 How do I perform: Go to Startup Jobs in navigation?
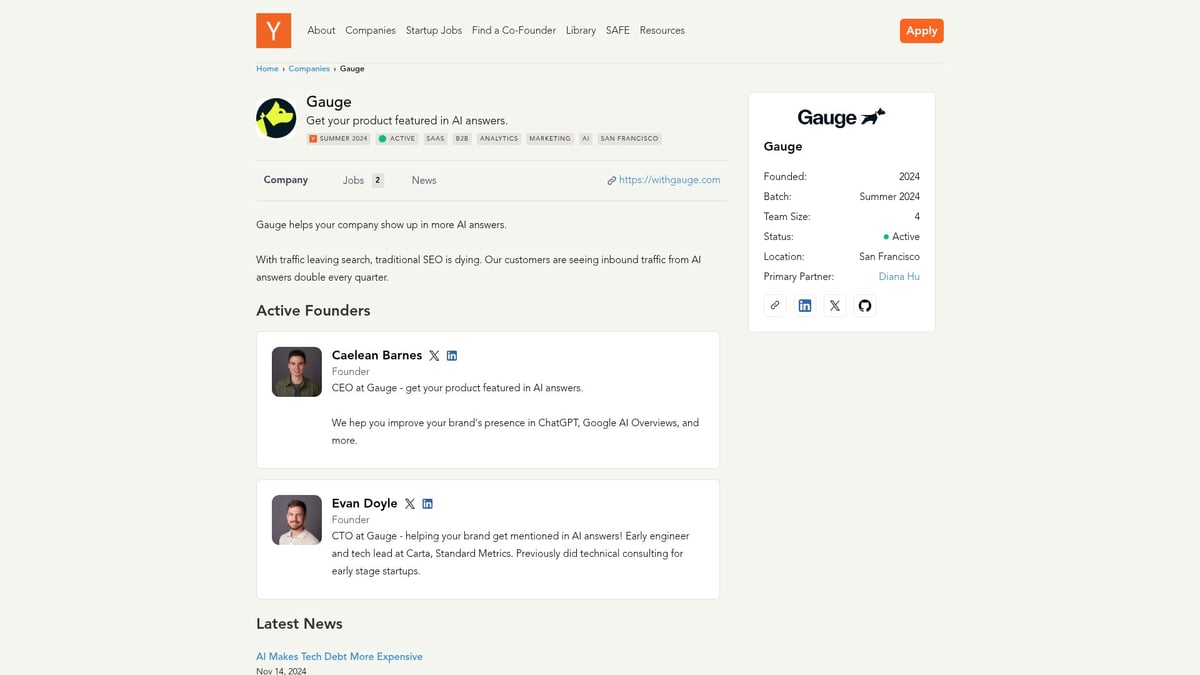(434, 31)
